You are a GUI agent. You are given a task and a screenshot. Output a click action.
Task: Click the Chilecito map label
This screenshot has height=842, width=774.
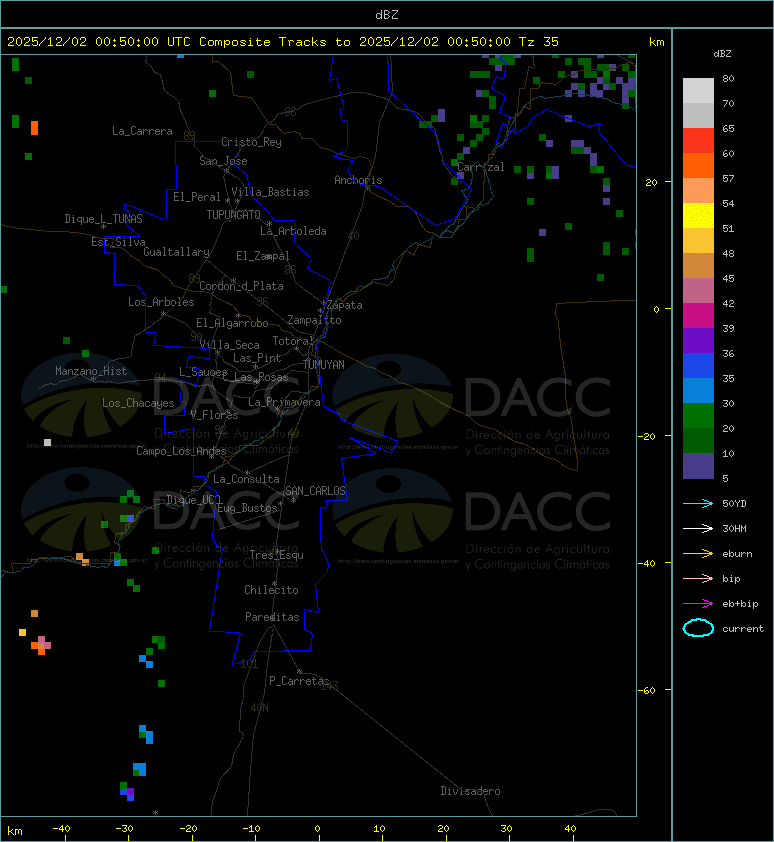(x=271, y=590)
